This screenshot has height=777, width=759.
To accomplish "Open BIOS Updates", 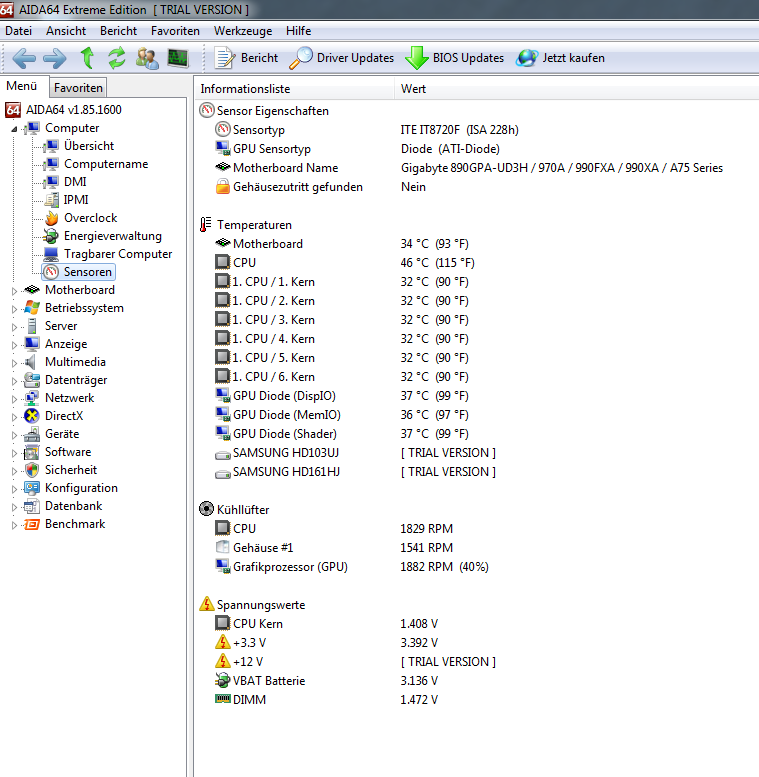I will pos(454,58).
